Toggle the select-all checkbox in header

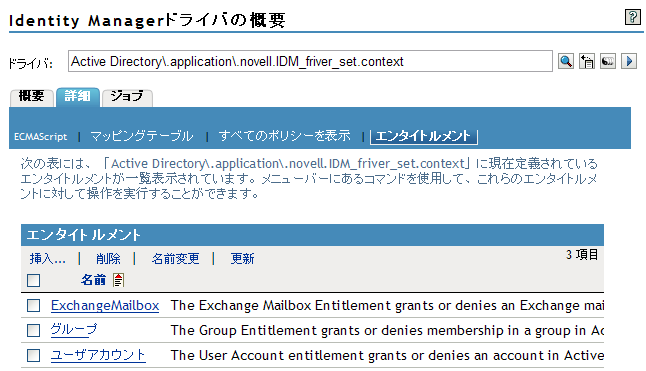click(x=33, y=280)
